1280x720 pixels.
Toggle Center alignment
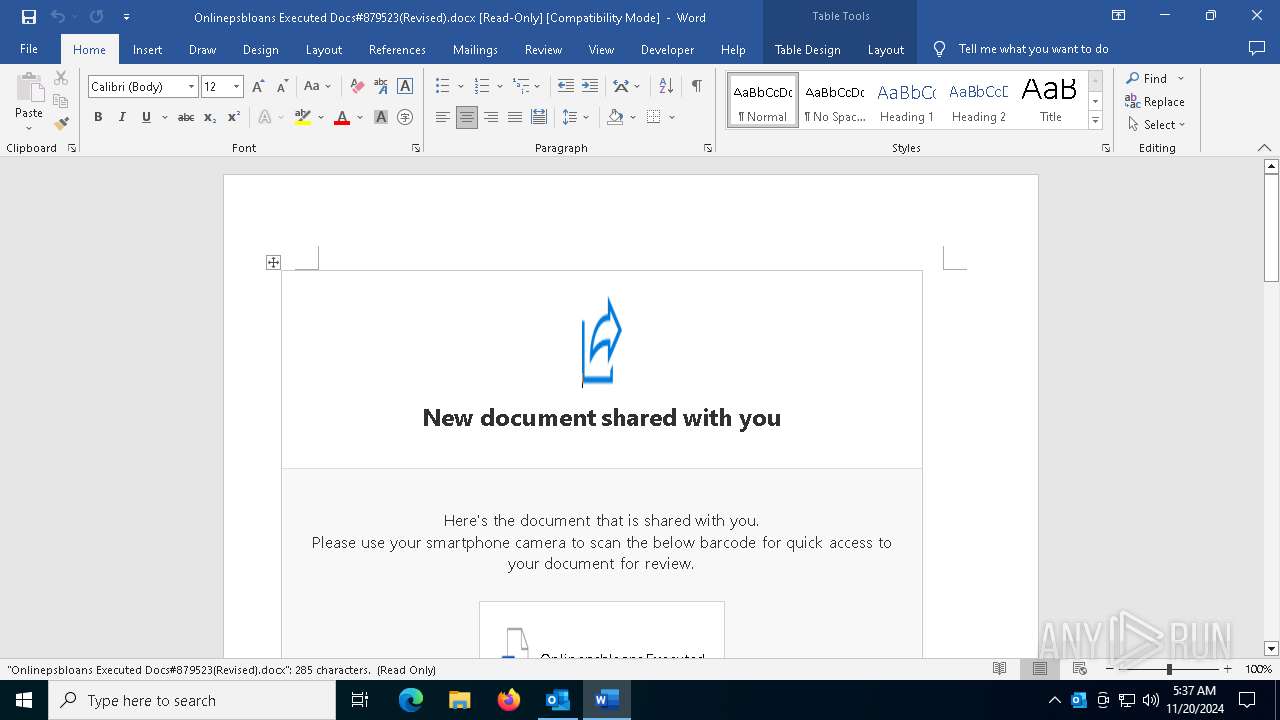467,117
